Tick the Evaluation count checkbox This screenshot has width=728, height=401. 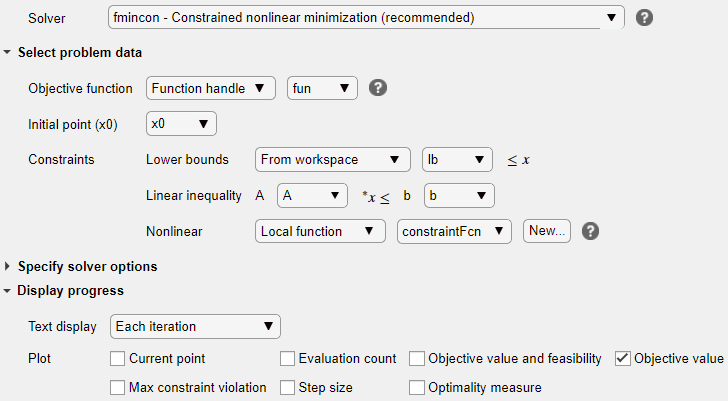pos(288,358)
